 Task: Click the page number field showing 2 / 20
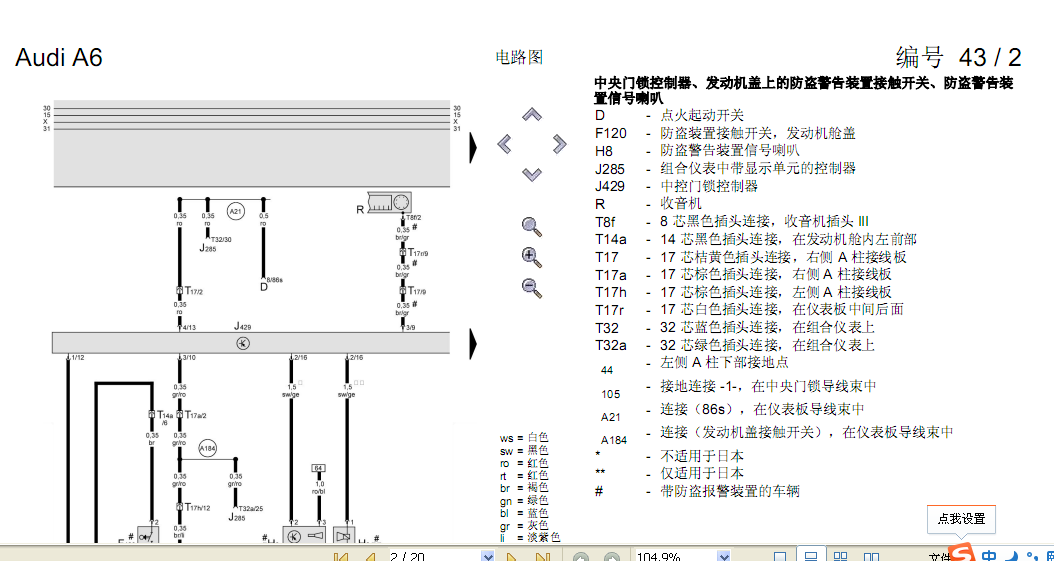pyautogui.click(x=435, y=557)
